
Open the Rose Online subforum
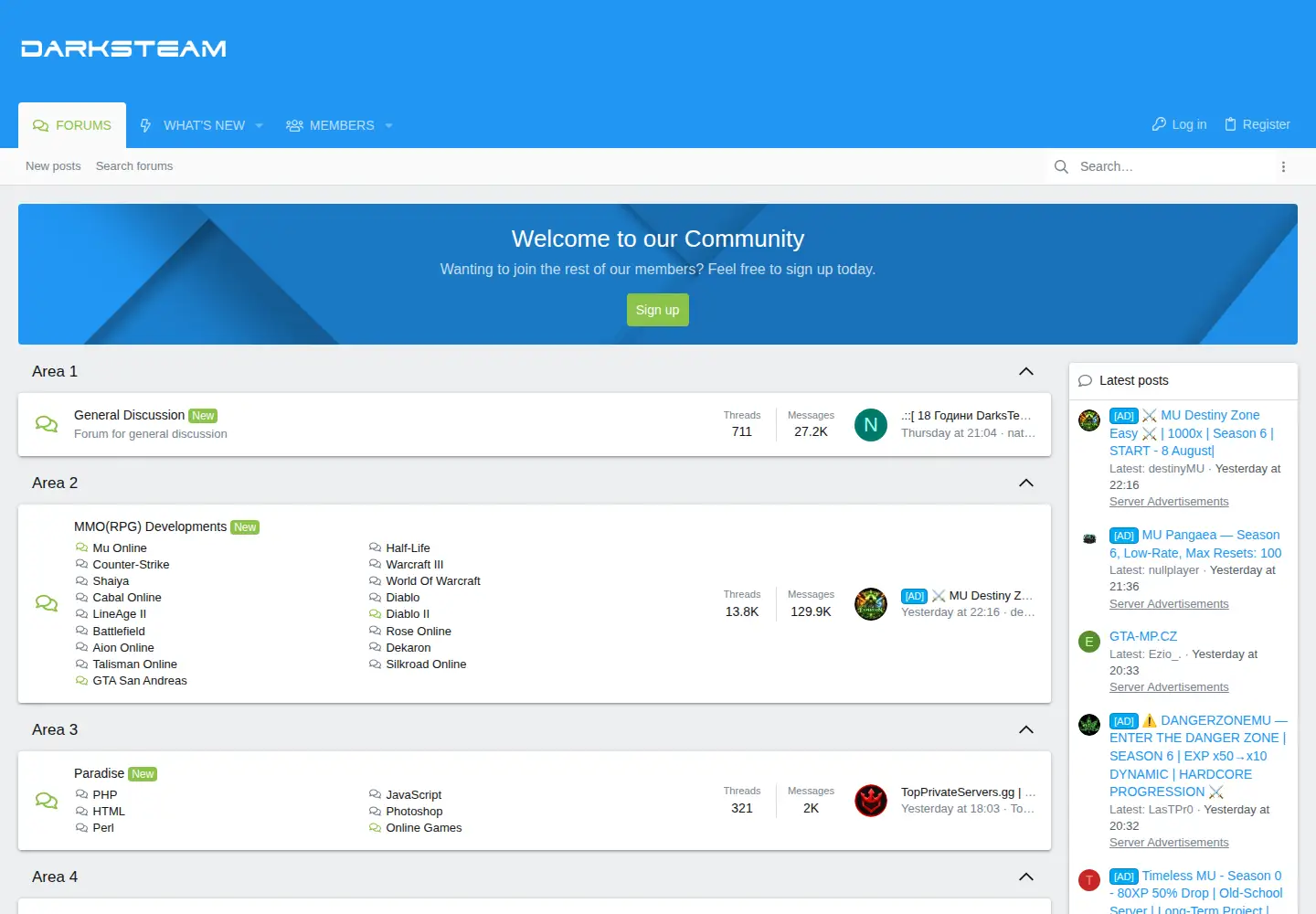click(x=419, y=632)
